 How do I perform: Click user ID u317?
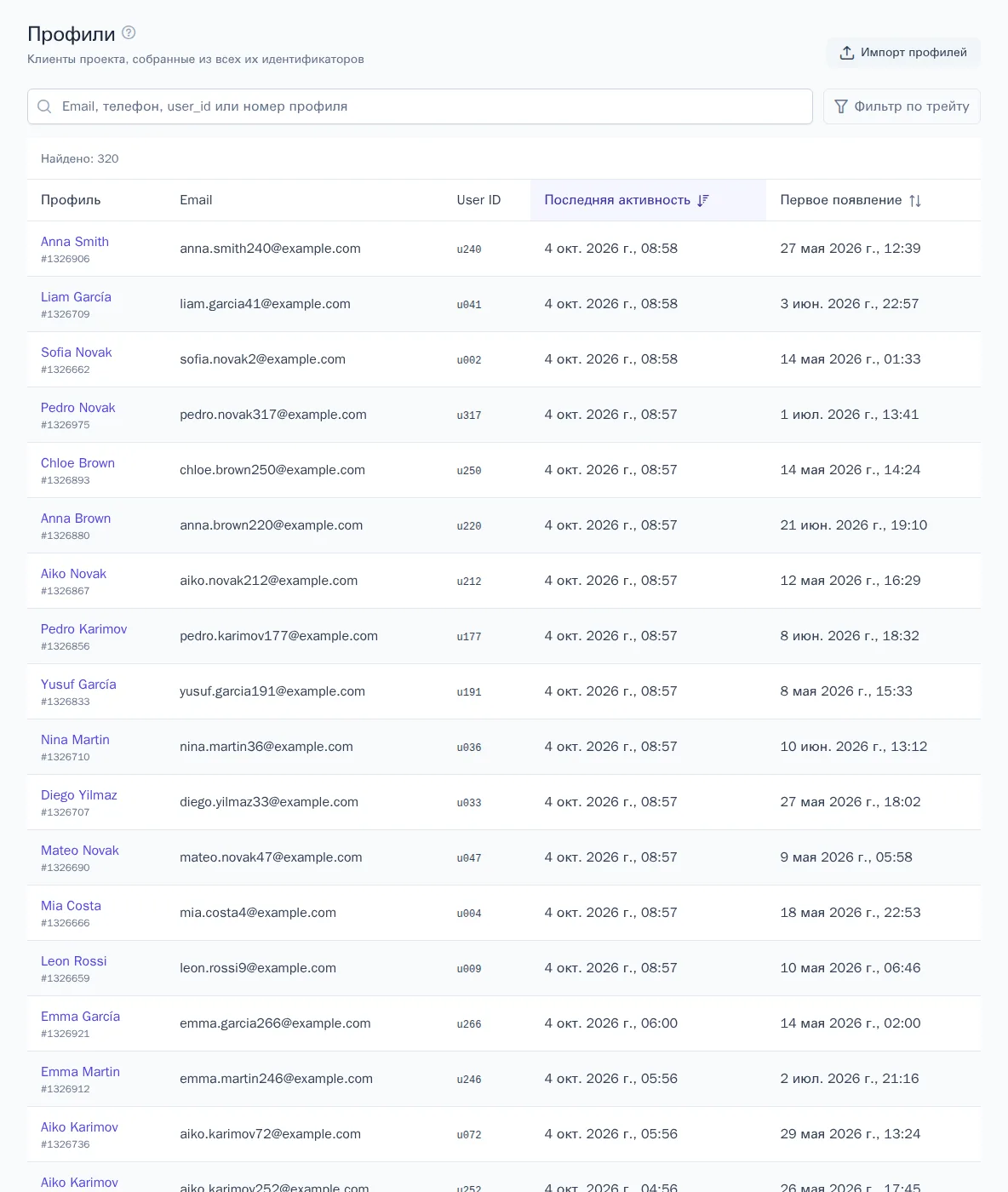click(x=469, y=415)
